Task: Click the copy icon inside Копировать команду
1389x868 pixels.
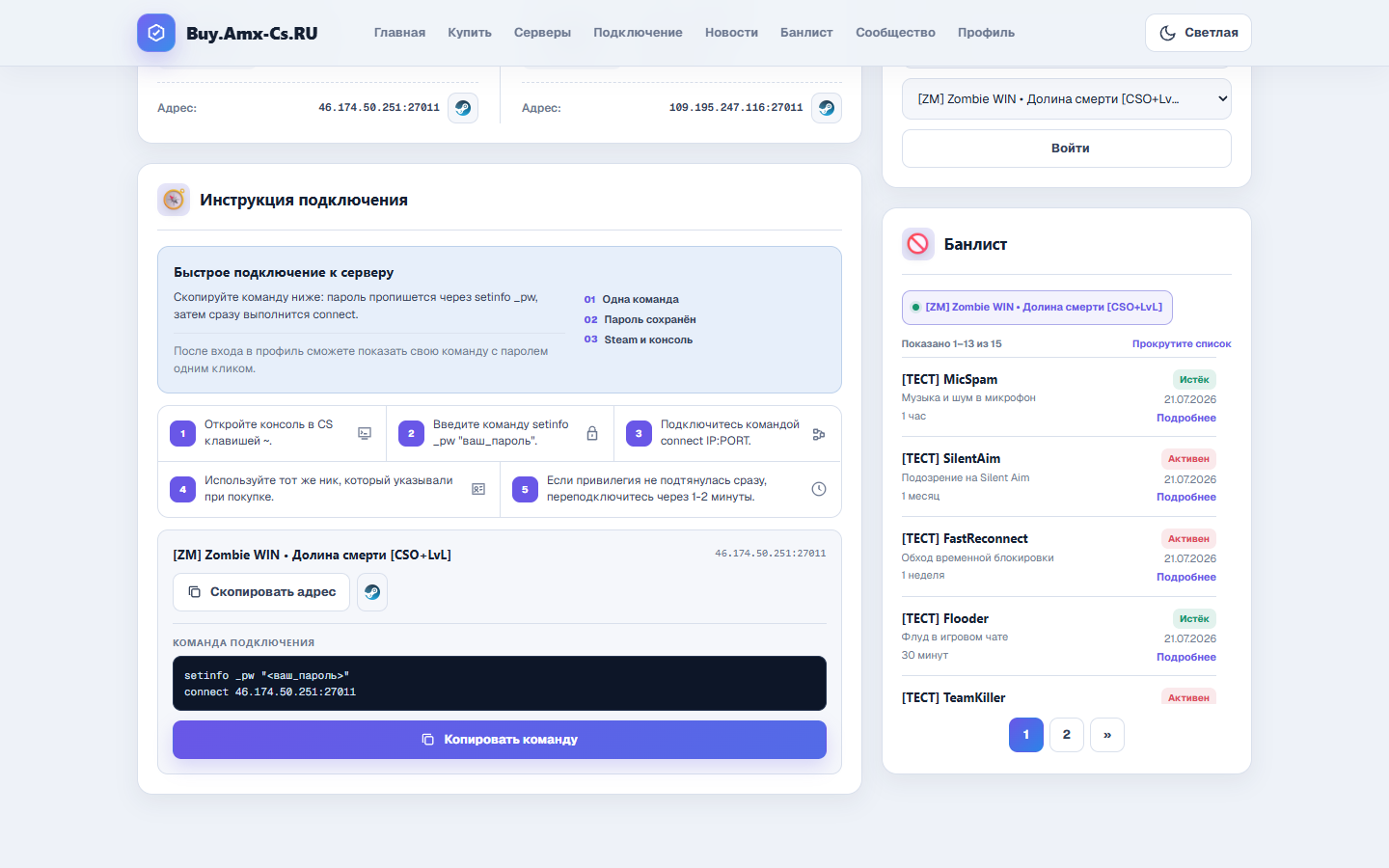Action: coord(428,740)
